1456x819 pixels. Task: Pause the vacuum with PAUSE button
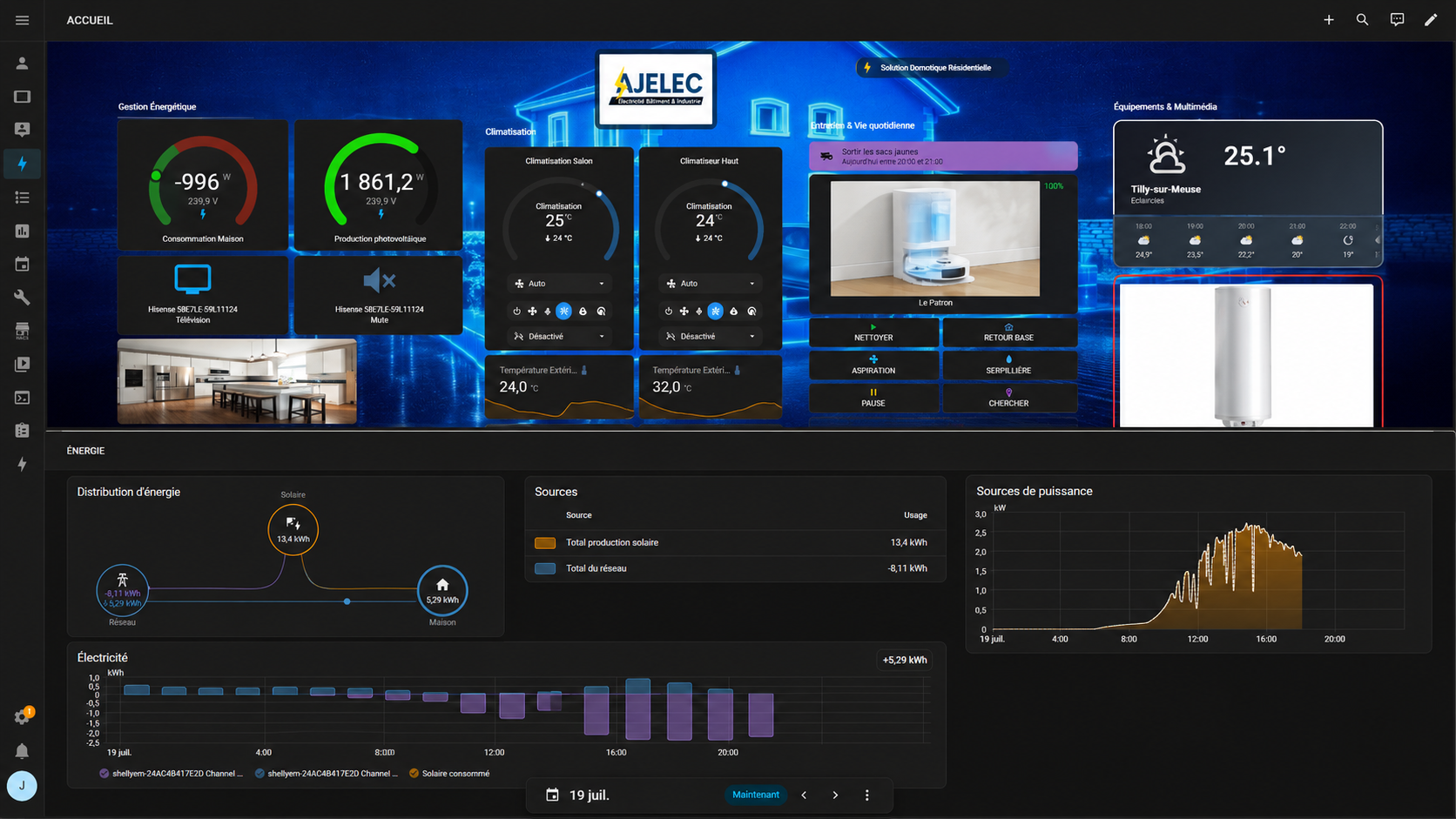click(x=873, y=398)
